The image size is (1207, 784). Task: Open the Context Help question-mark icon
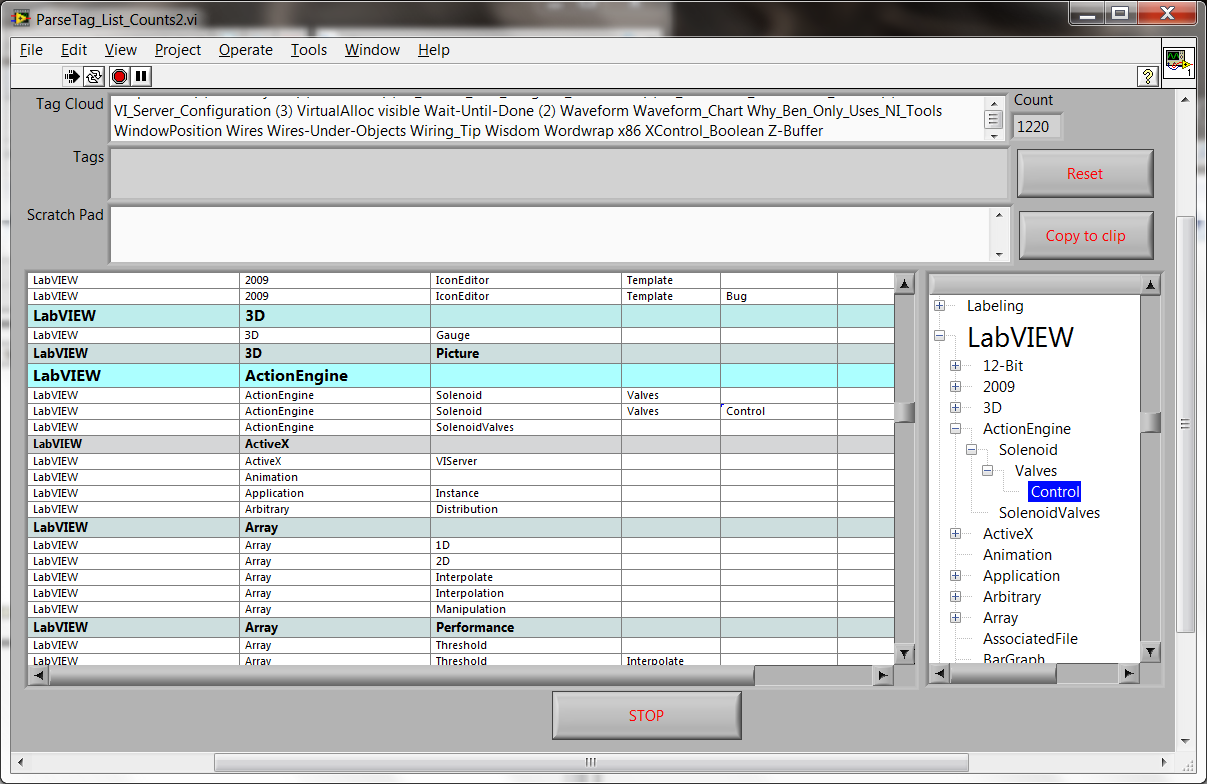point(1148,76)
